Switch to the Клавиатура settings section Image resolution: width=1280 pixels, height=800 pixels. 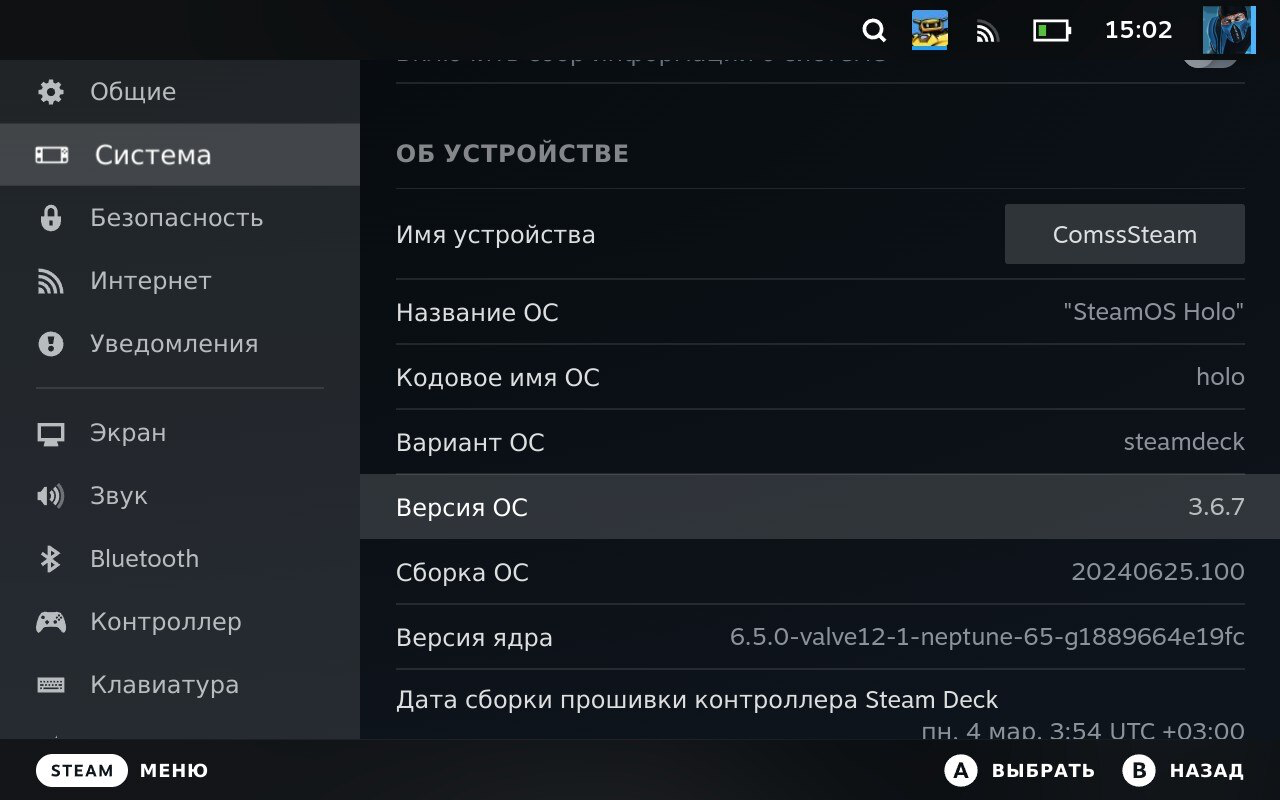click(164, 685)
